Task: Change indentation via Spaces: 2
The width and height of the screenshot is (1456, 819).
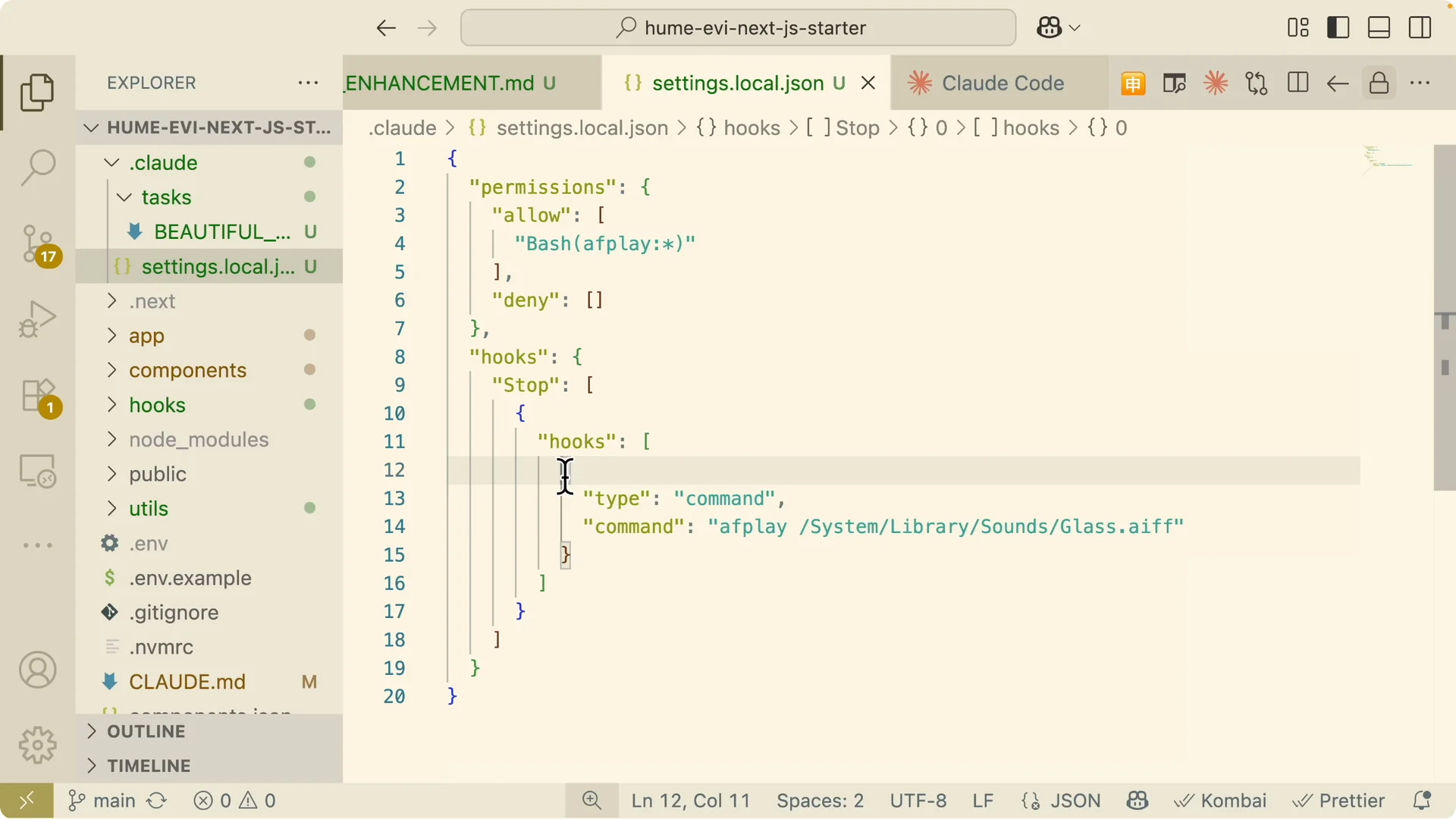Action: [x=820, y=801]
